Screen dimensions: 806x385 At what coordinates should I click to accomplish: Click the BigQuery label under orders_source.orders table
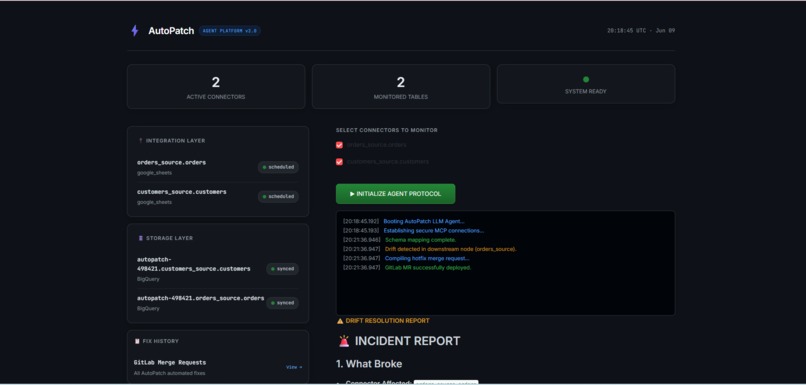(x=148, y=309)
